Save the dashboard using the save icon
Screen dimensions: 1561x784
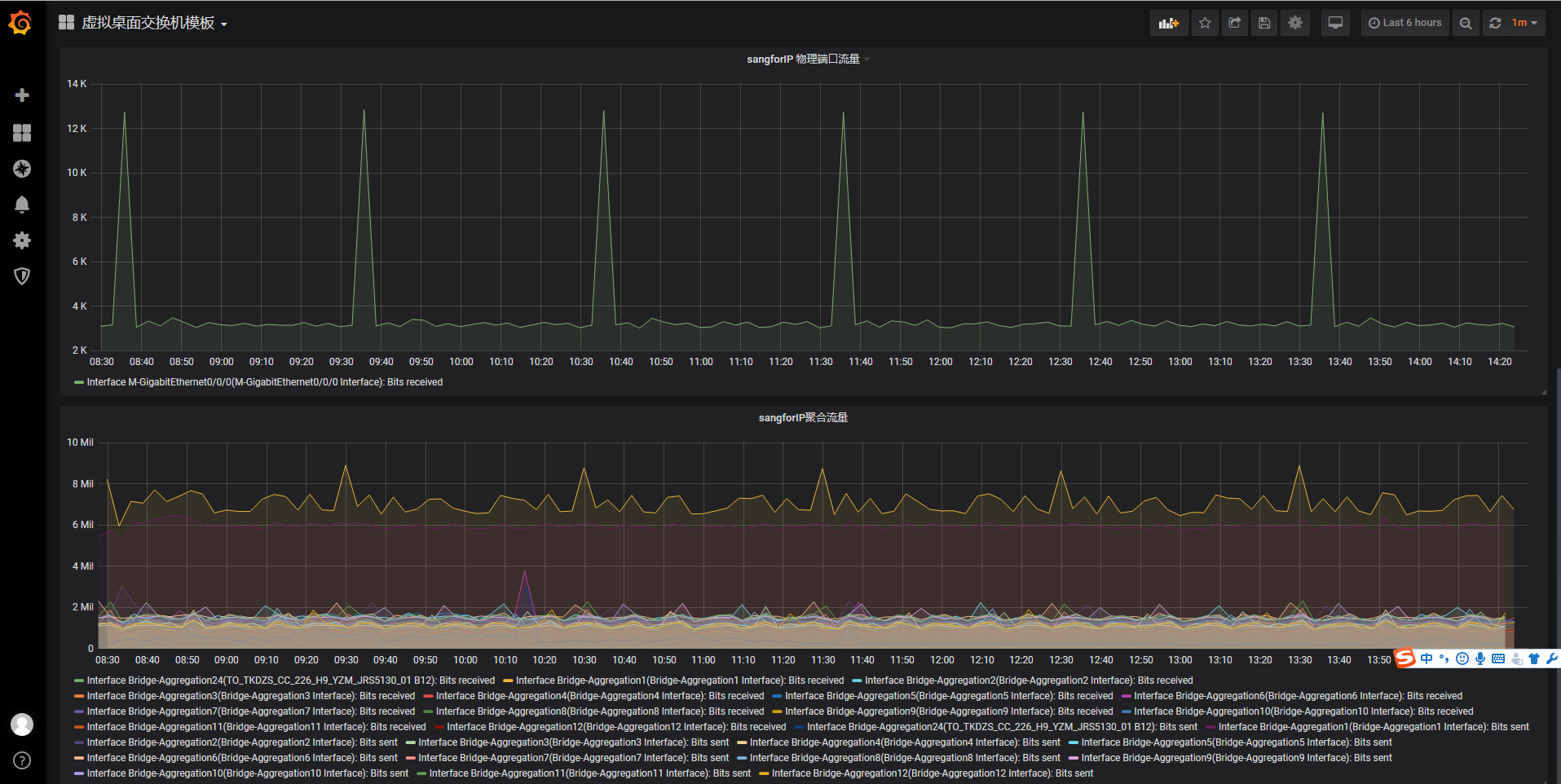coord(1264,23)
